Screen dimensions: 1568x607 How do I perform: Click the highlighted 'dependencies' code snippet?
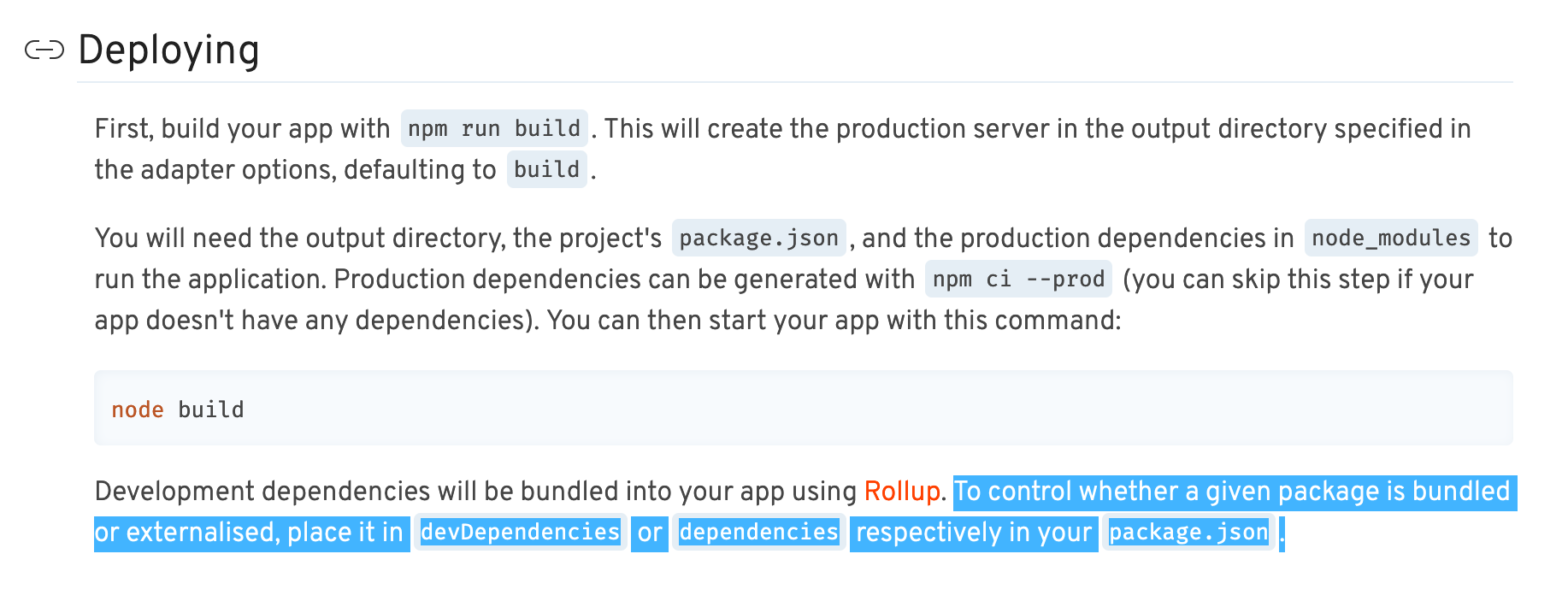pos(758,533)
